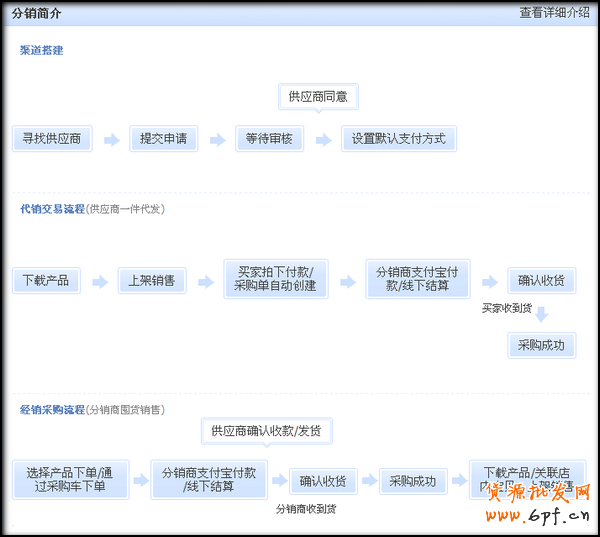Screen dimensions: 600x537
Task: Select the 上架销售 step
Action: click(x=151, y=281)
